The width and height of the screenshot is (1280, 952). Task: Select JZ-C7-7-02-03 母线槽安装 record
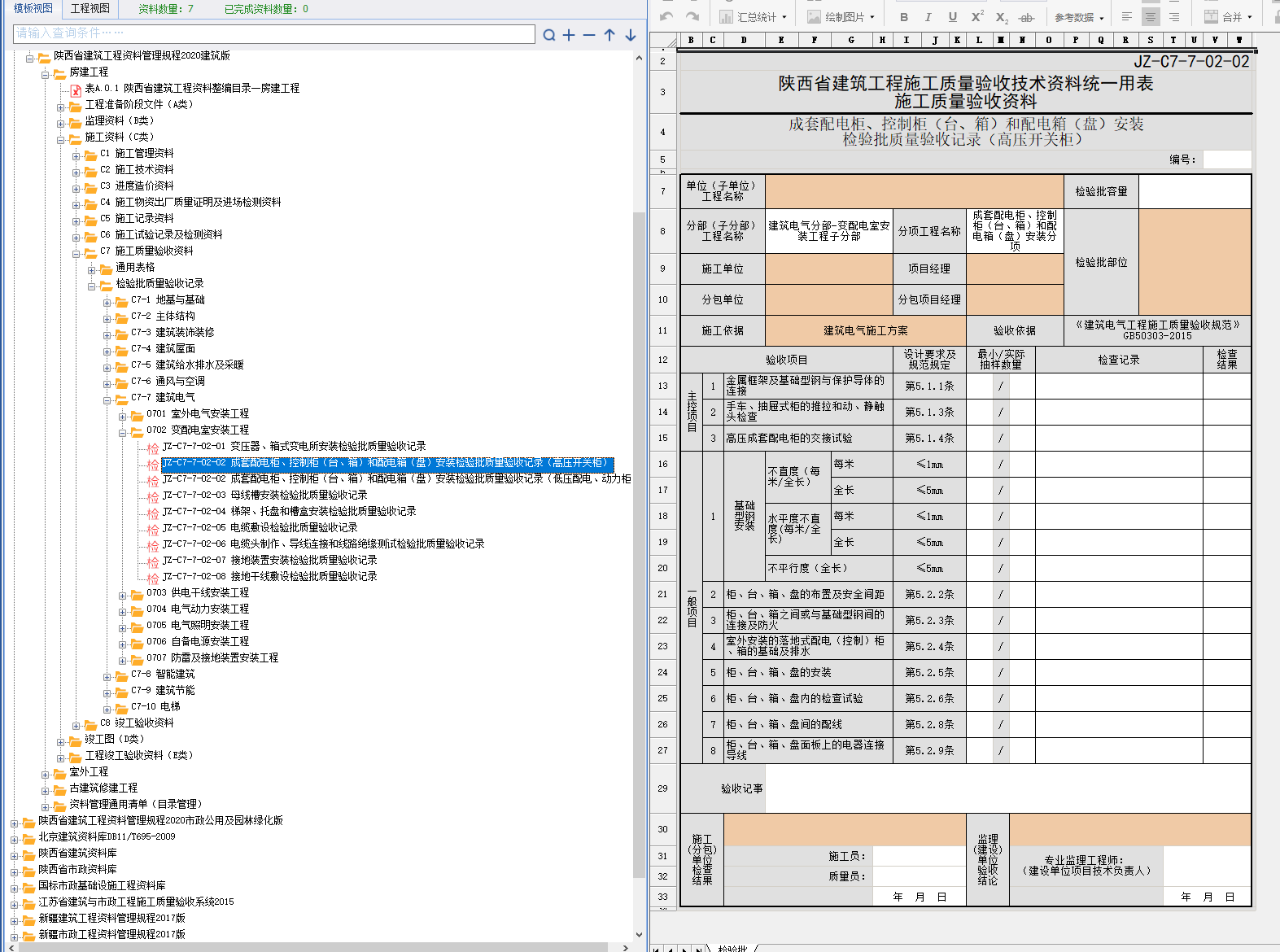point(264,495)
